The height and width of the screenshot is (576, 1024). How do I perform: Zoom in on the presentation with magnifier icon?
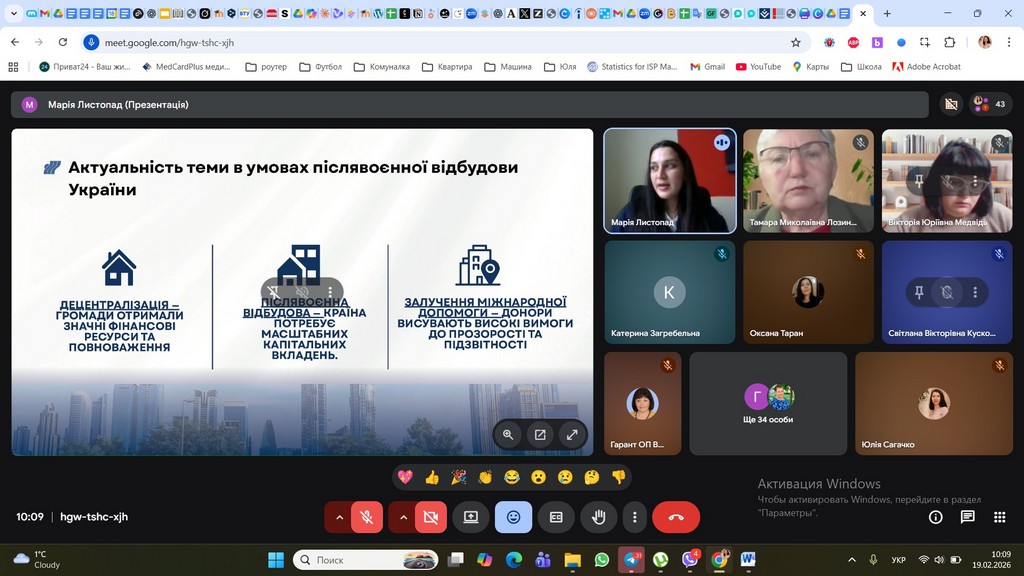[x=508, y=434]
